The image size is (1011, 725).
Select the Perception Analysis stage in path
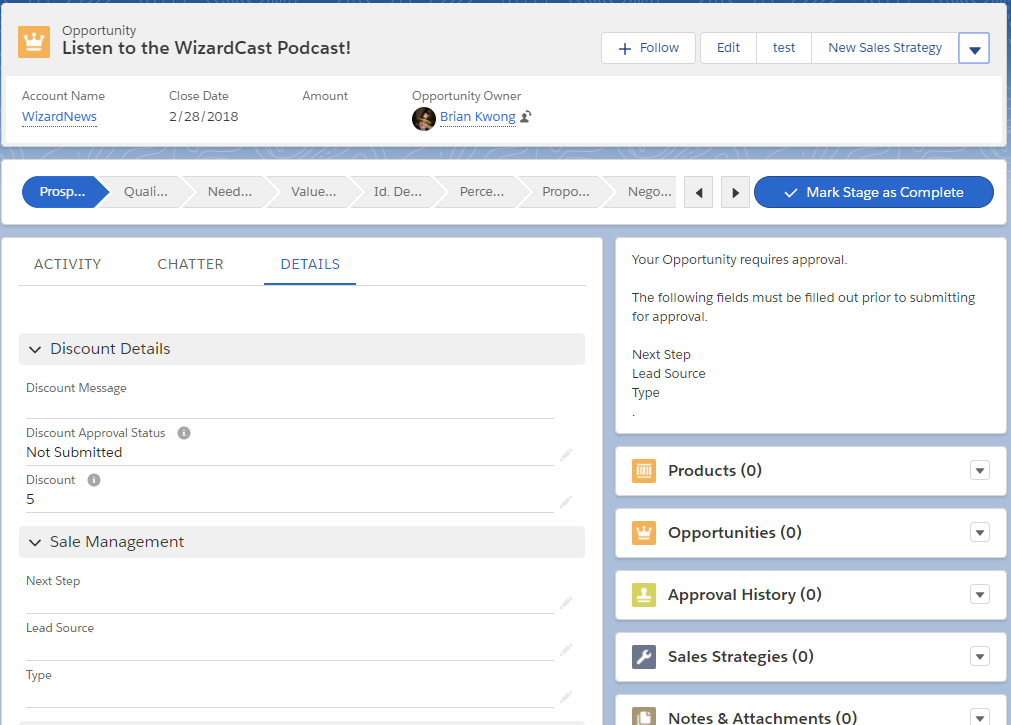tap(482, 192)
